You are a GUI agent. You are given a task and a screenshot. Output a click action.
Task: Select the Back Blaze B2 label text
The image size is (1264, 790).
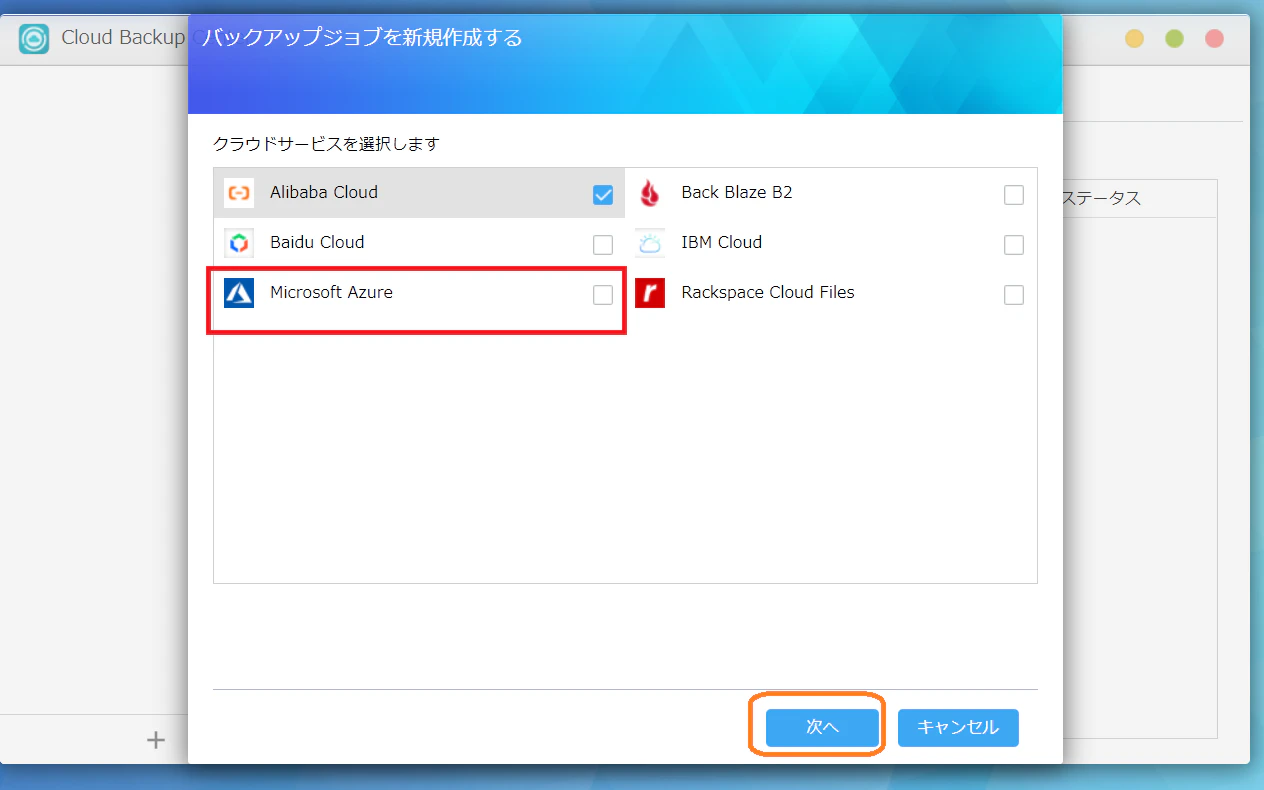(737, 192)
